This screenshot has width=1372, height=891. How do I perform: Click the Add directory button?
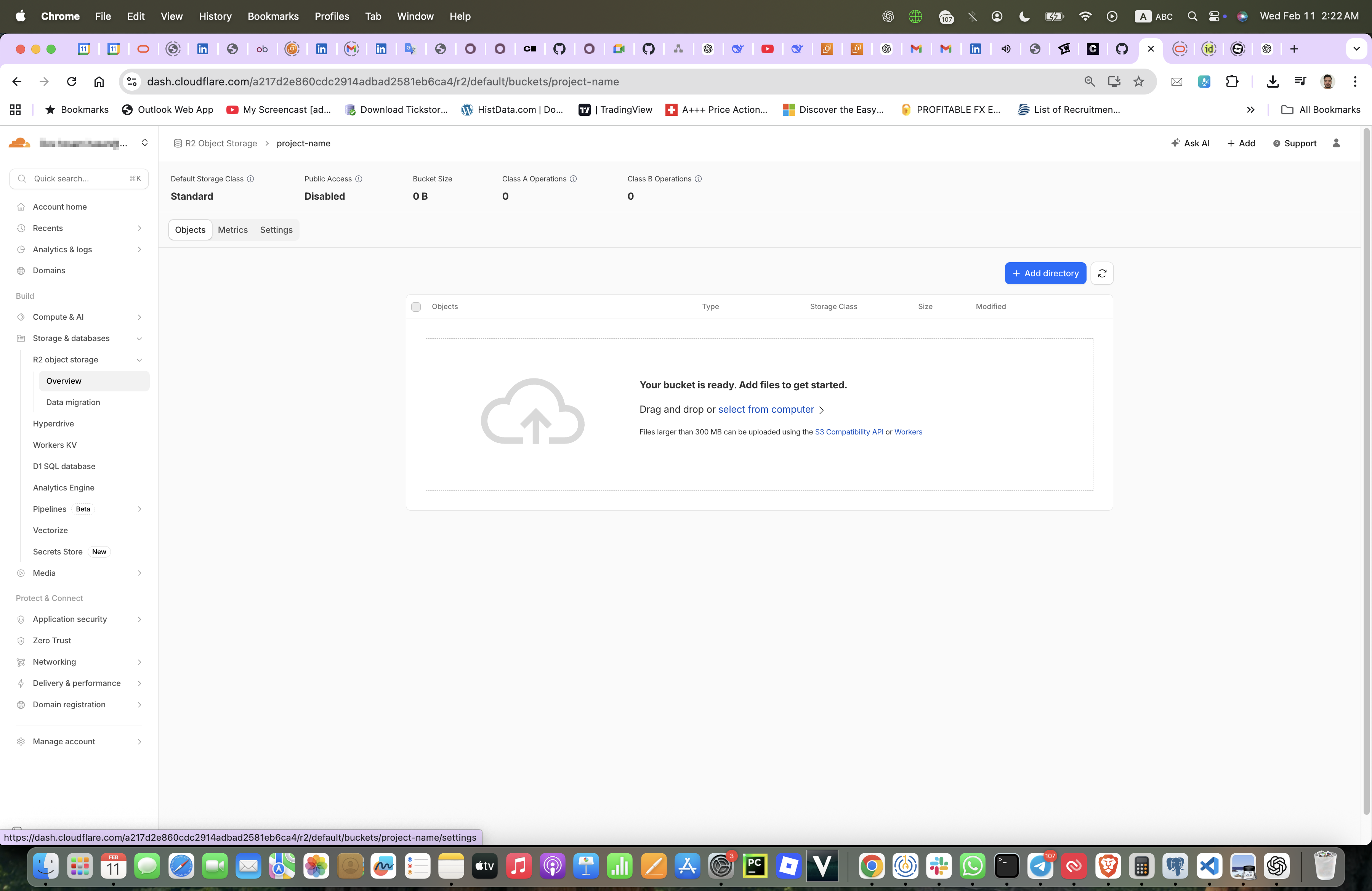point(1045,273)
